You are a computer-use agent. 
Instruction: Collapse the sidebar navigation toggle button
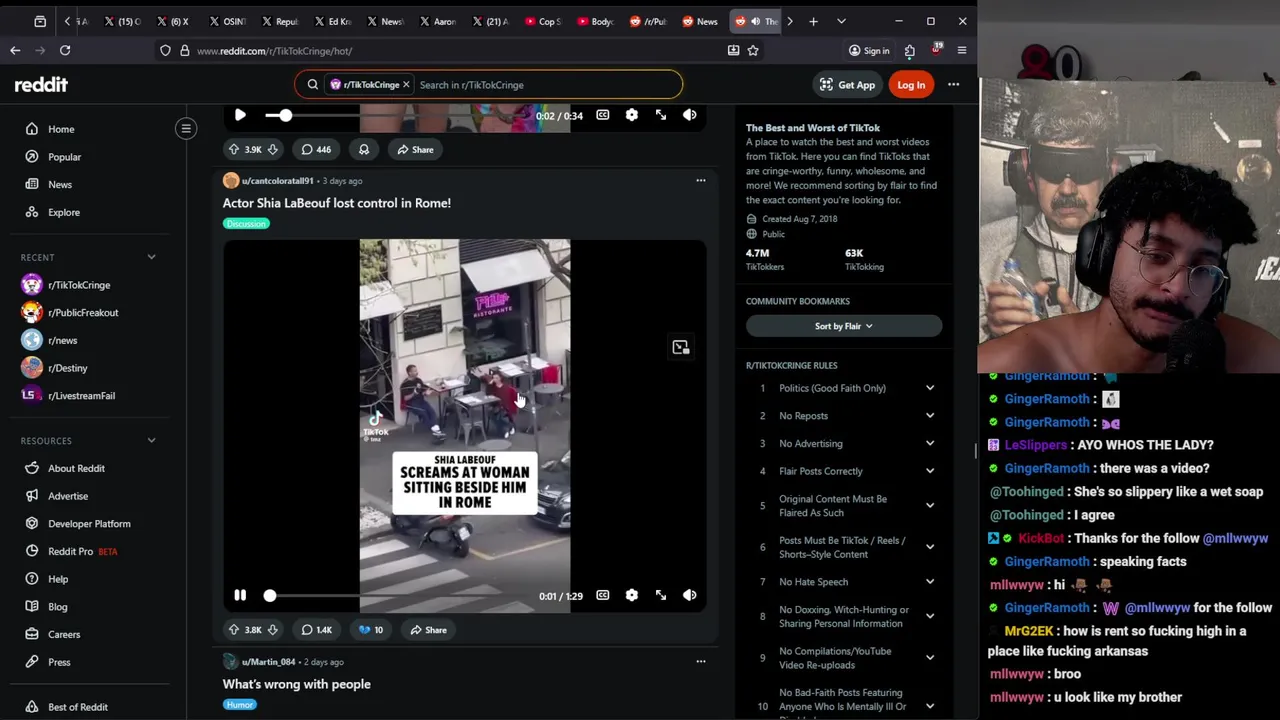tap(186, 128)
